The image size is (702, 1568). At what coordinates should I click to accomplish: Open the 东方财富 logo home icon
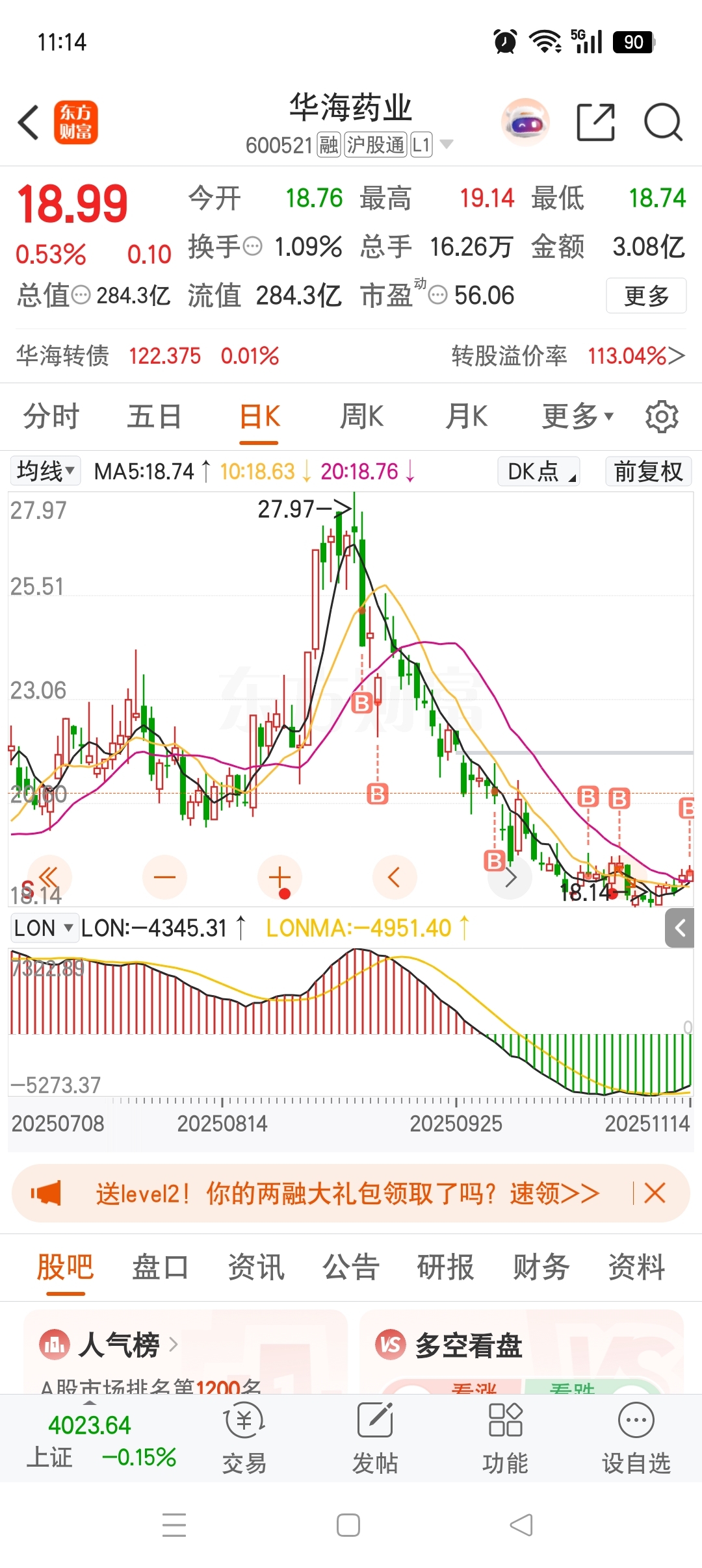coord(75,122)
